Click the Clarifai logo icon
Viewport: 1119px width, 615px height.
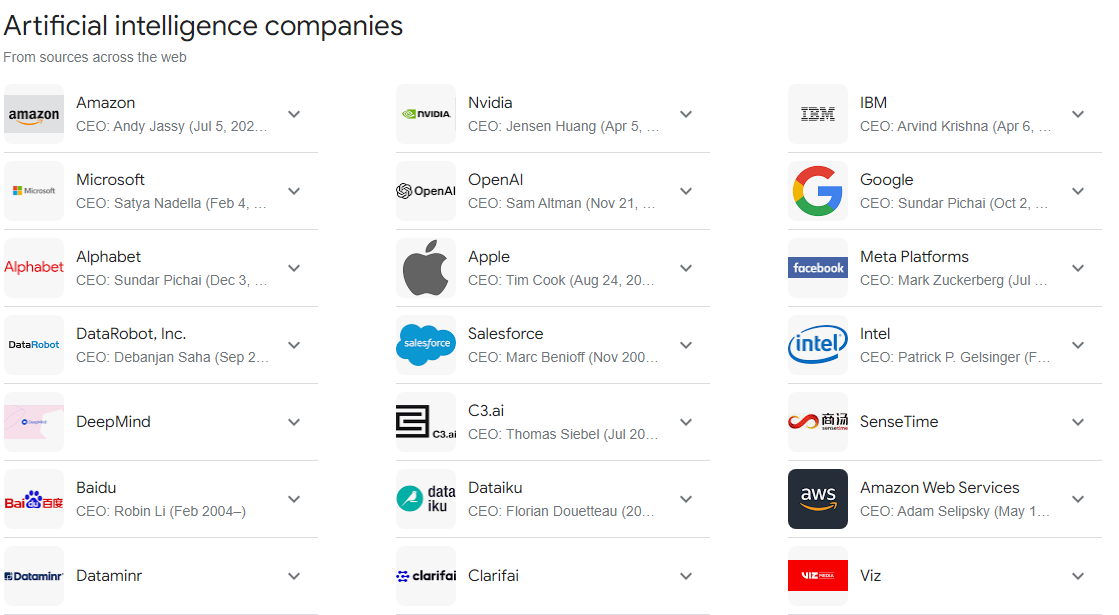click(425, 576)
